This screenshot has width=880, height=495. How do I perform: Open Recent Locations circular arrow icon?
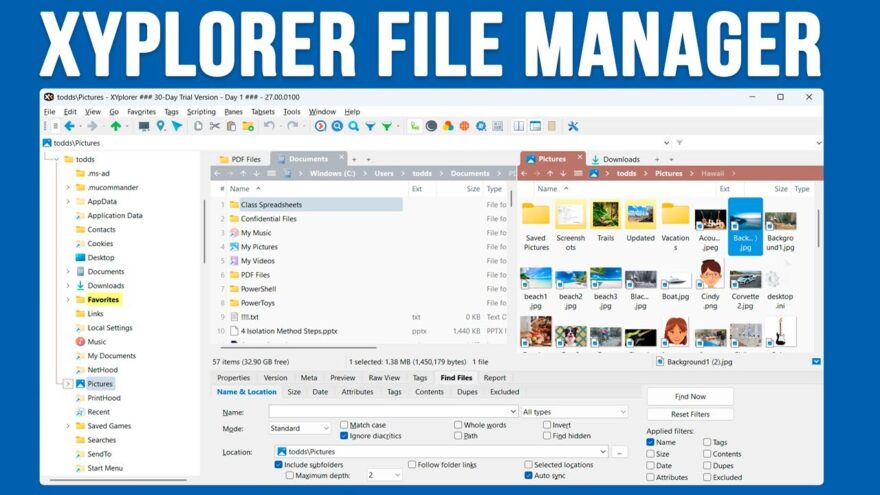(320, 126)
